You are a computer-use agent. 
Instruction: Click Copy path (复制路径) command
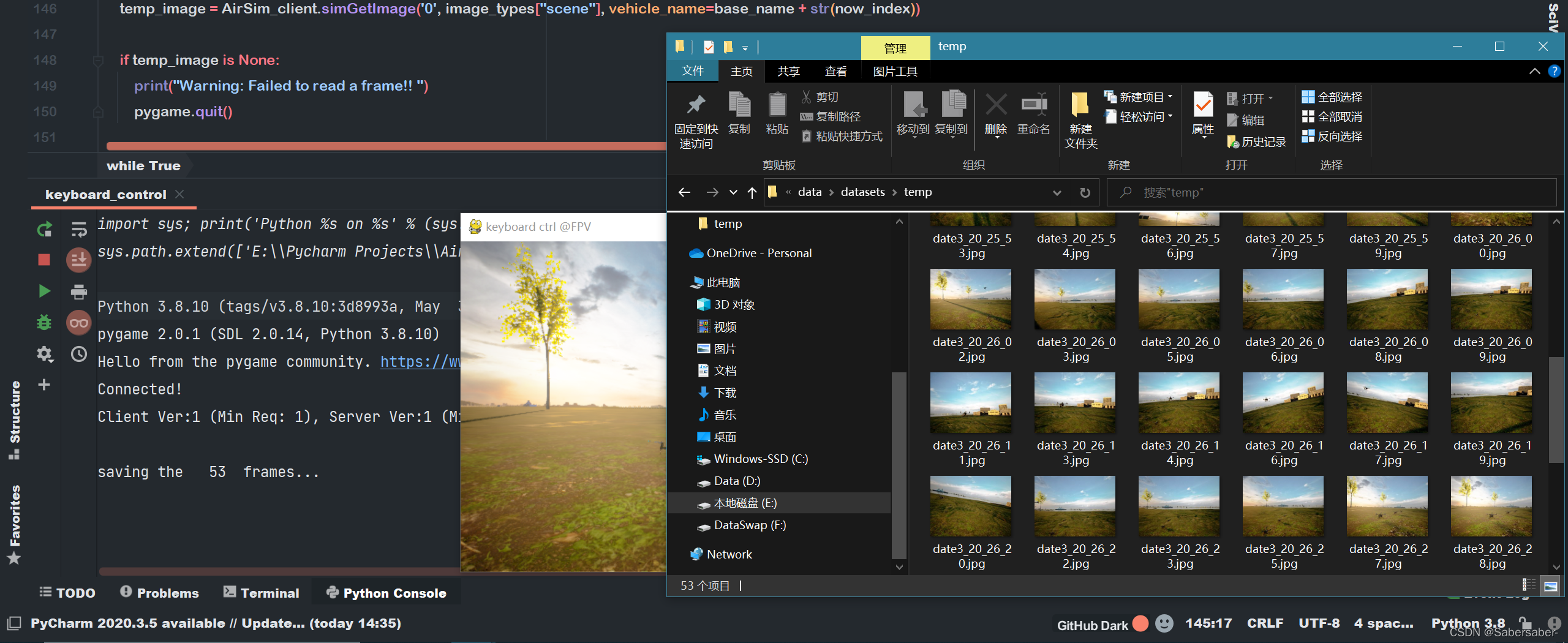(x=831, y=116)
